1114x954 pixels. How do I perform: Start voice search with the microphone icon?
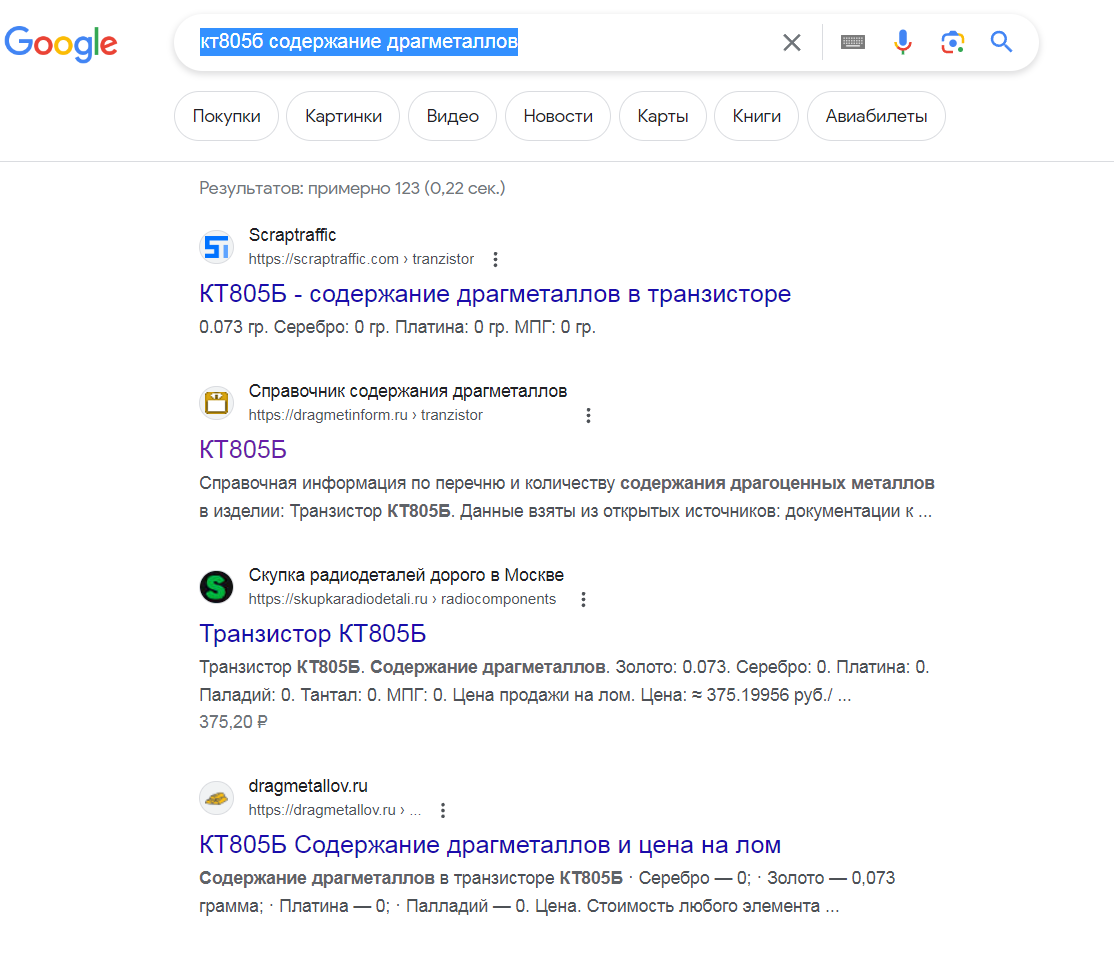(902, 42)
